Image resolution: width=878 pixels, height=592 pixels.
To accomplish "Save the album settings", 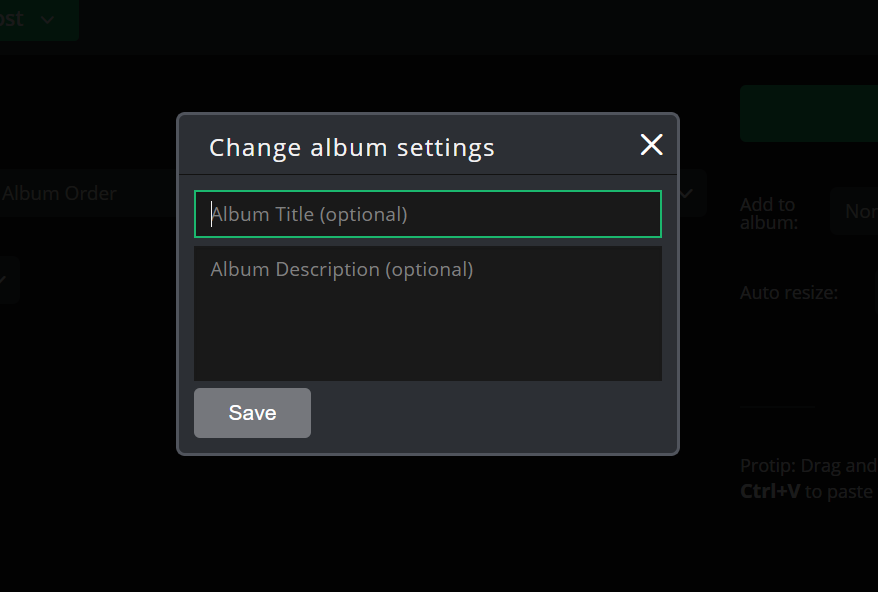I will point(252,413).
